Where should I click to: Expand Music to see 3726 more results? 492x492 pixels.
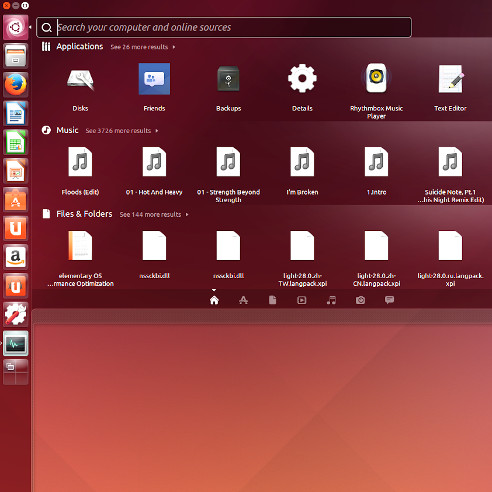tap(122, 131)
